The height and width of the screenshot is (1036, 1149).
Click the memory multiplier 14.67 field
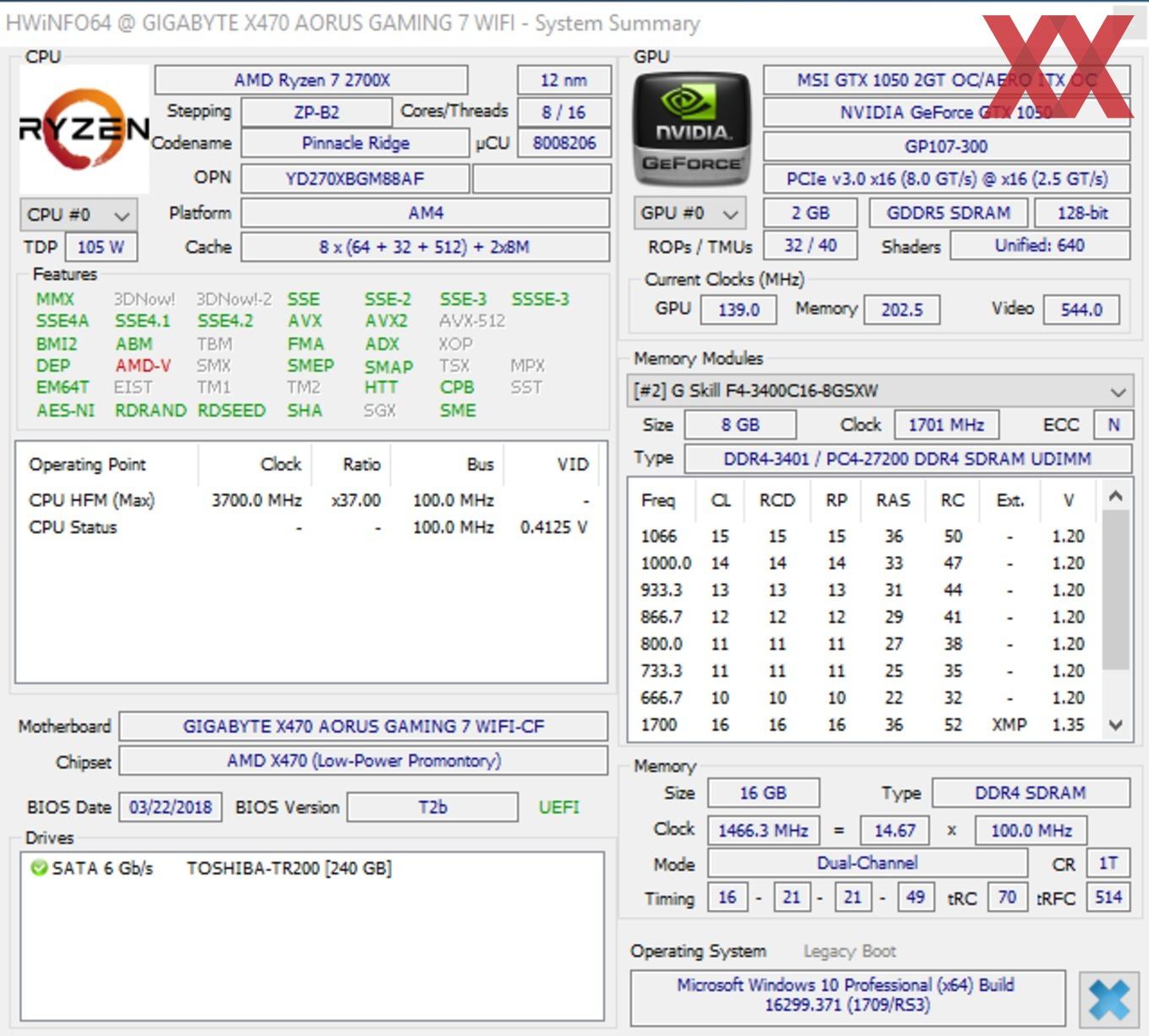tap(895, 830)
